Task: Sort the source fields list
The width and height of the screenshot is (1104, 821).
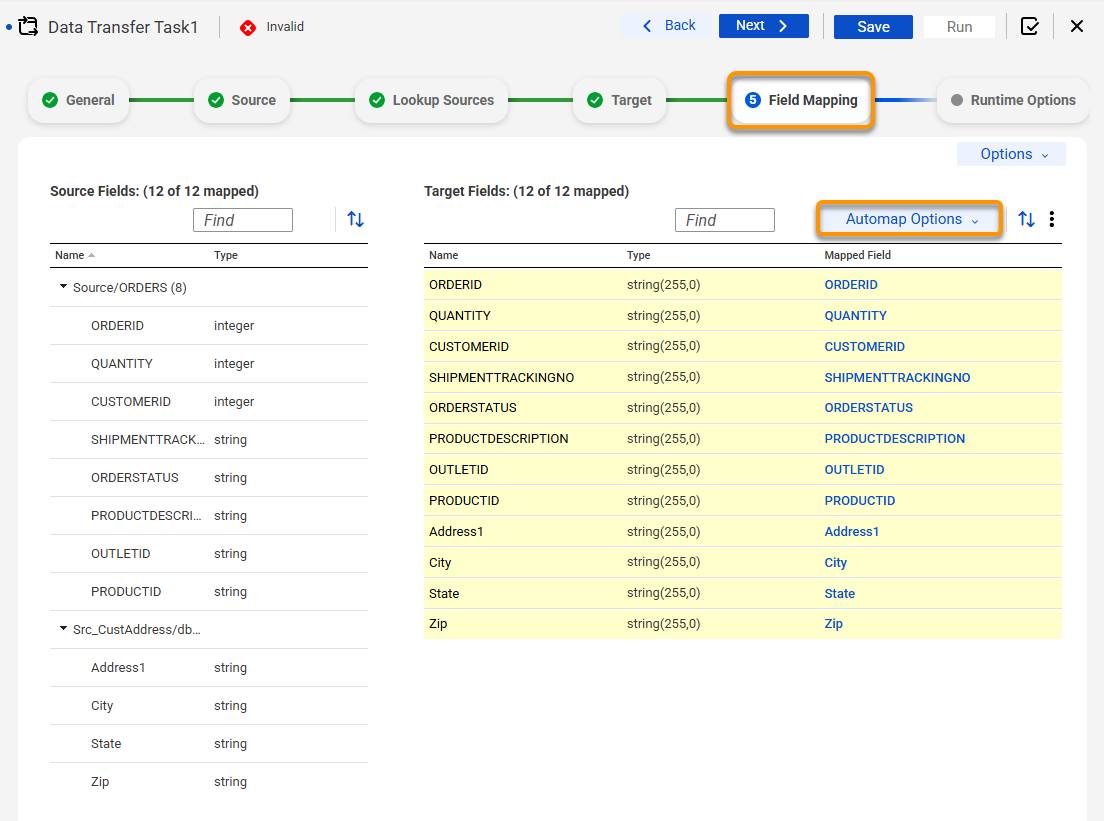Action: tap(356, 220)
